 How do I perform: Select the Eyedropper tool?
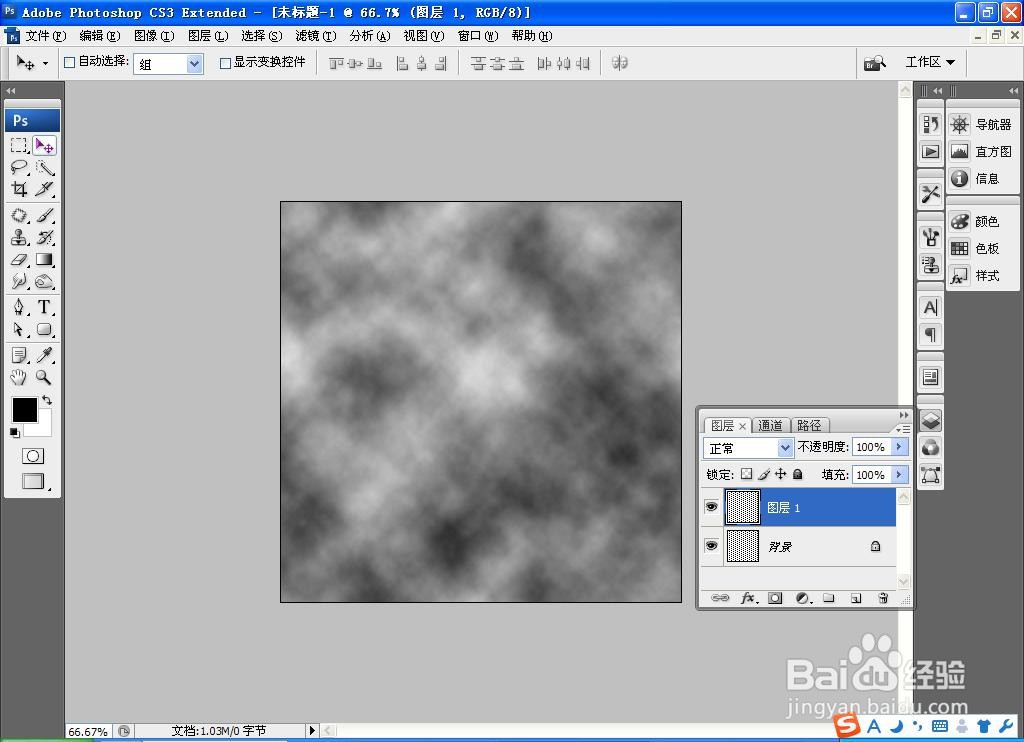click(44, 355)
